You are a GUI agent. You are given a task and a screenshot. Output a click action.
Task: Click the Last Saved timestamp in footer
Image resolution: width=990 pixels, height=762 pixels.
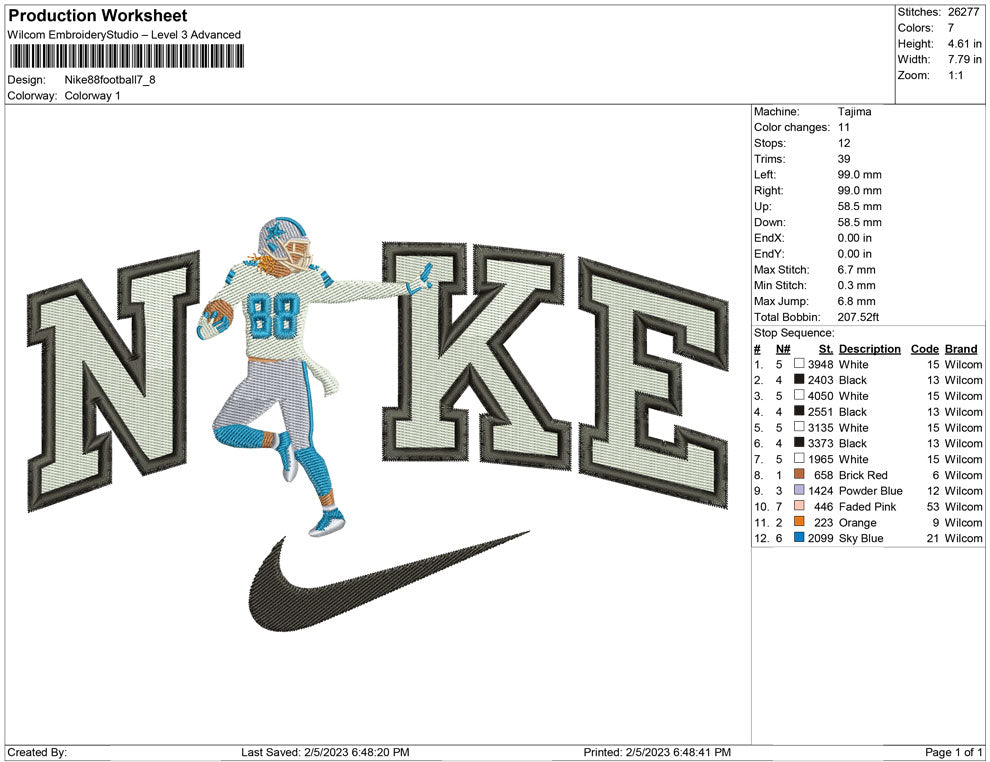coord(325,752)
